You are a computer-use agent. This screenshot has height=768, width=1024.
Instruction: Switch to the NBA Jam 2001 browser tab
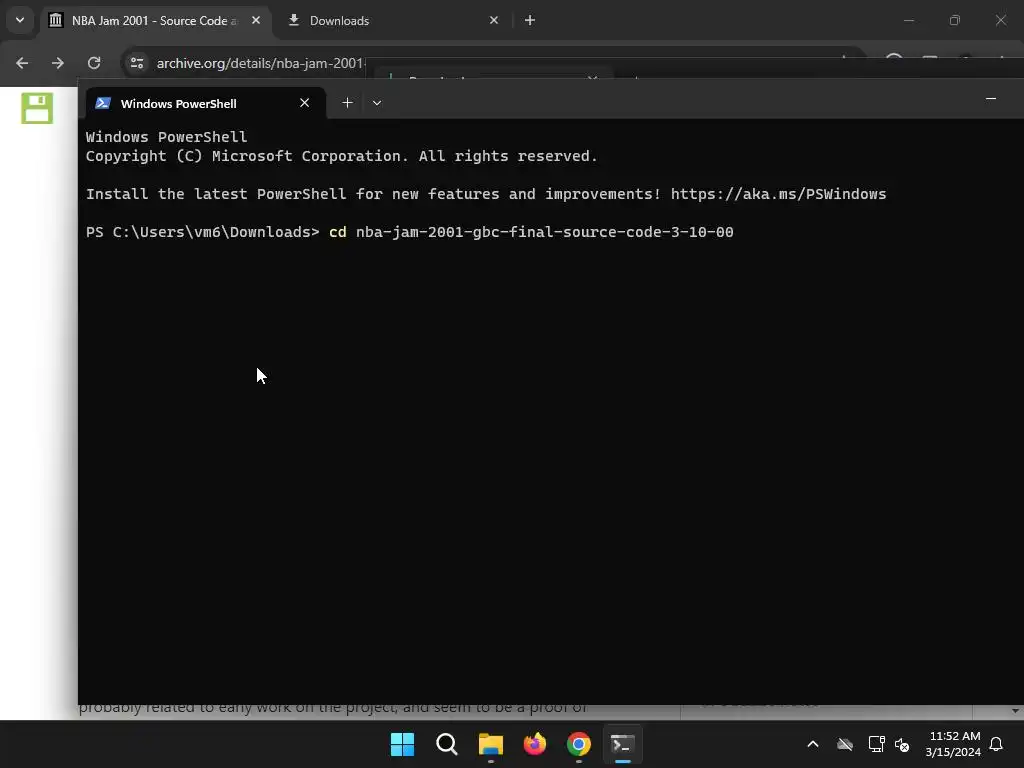point(155,21)
